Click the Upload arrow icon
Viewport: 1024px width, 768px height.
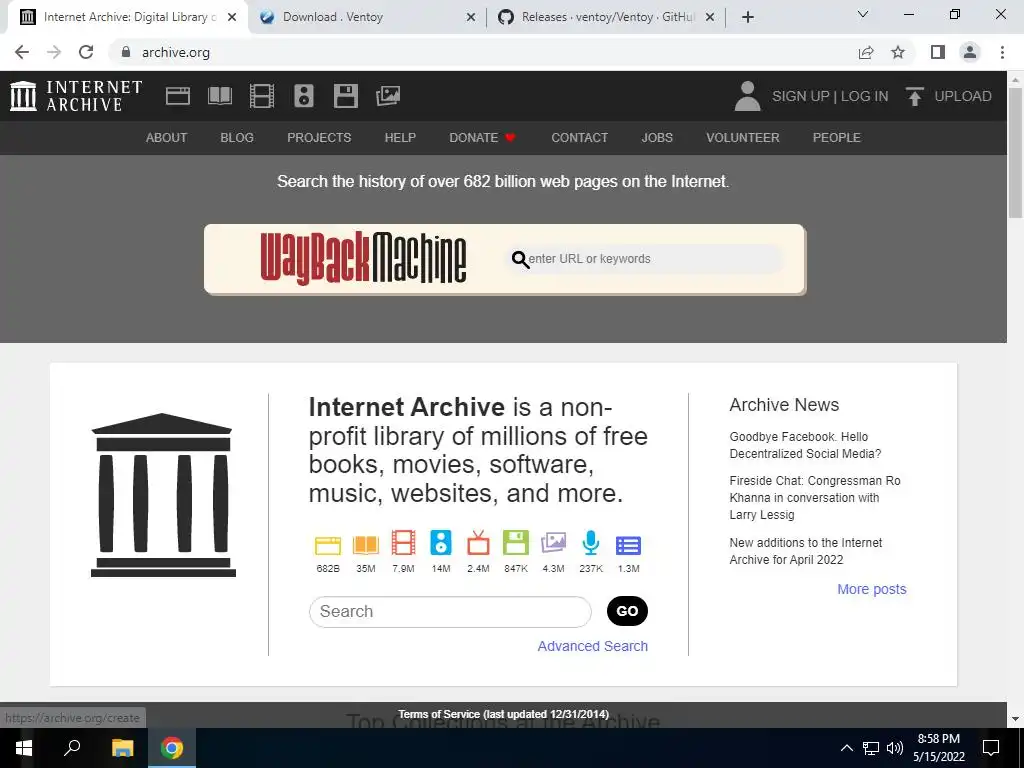(x=914, y=96)
